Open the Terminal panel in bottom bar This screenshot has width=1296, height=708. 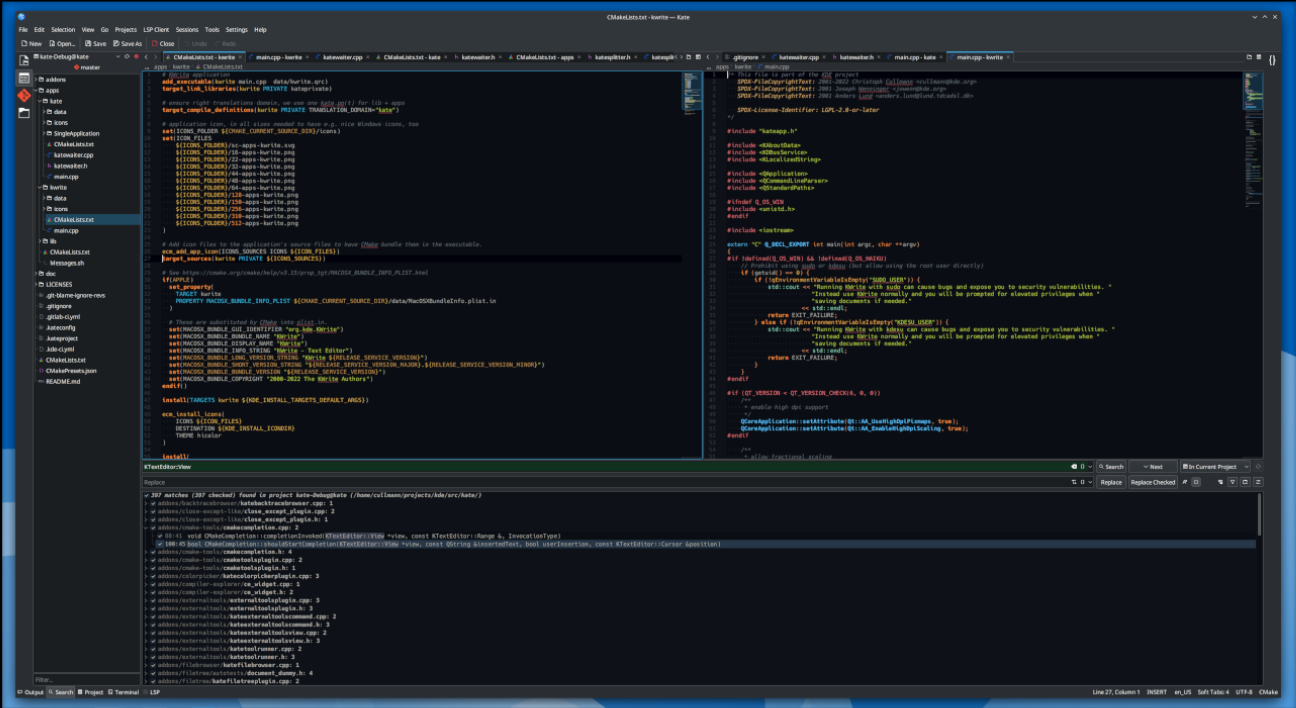click(x=123, y=692)
